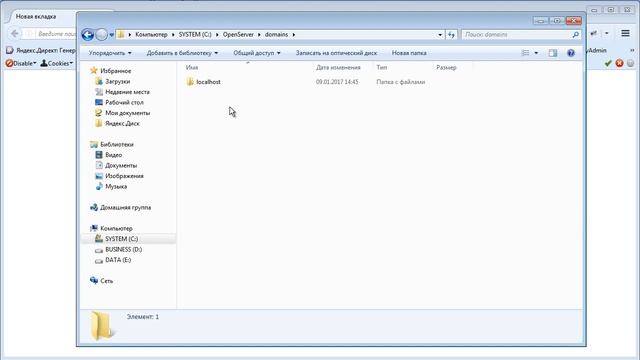The height and width of the screenshot is (360, 640).
Task: Sort by the Размер column header
Action: pyautogui.click(x=446, y=67)
